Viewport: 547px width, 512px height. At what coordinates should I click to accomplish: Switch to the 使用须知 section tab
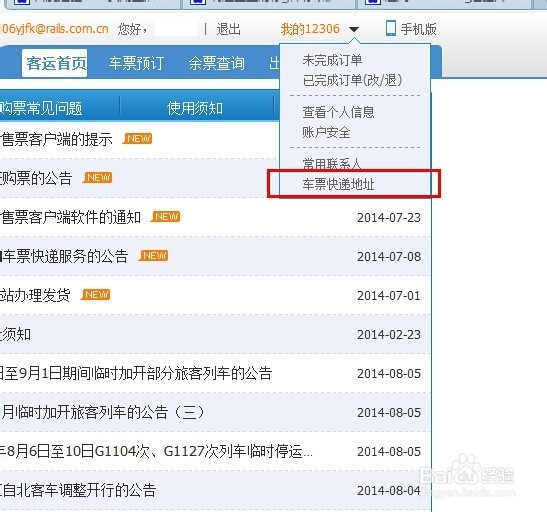pos(195,108)
